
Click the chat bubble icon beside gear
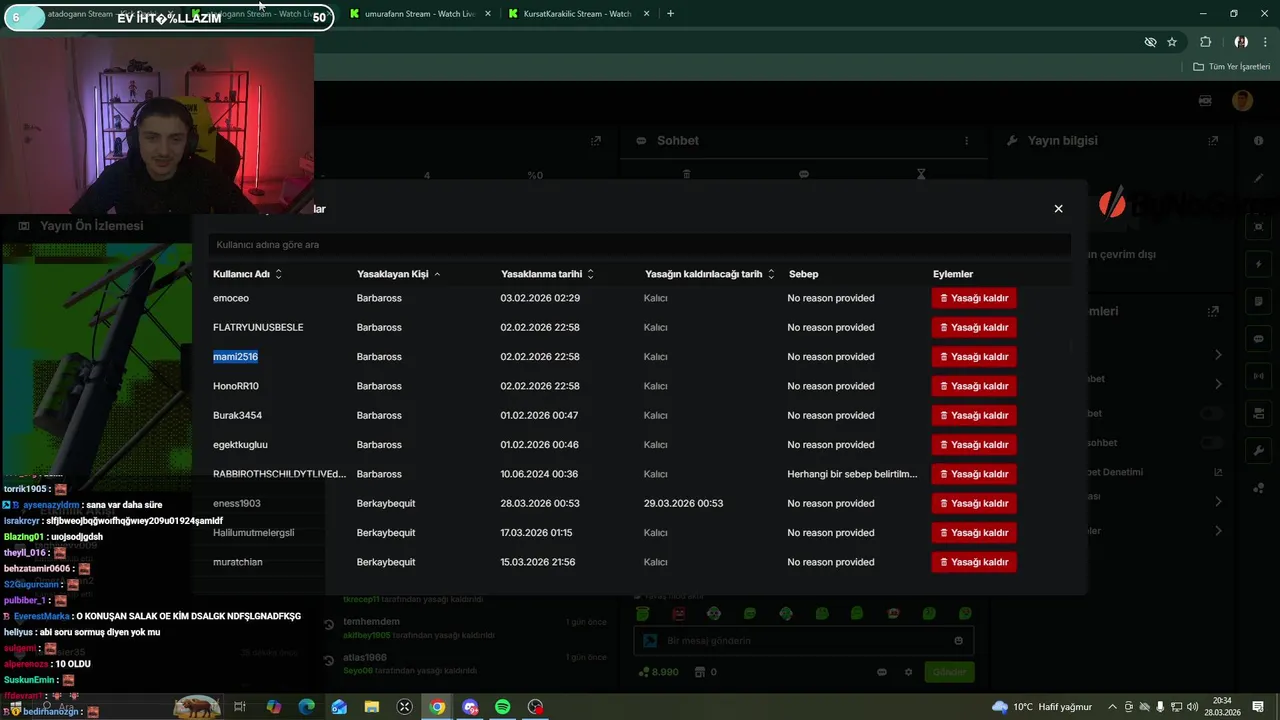point(882,672)
